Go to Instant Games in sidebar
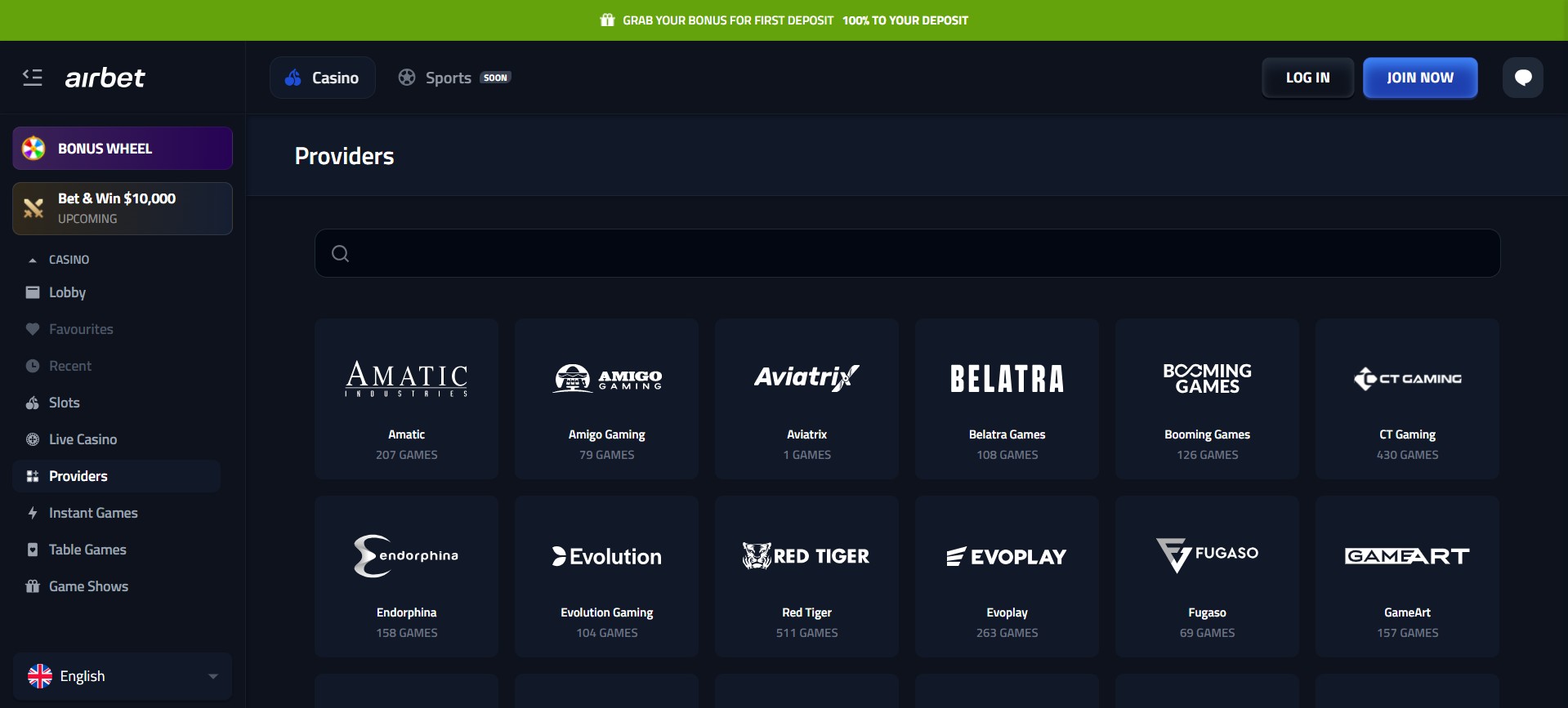The width and height of the screenshot is (1568, 708). [x=117, y=513]
